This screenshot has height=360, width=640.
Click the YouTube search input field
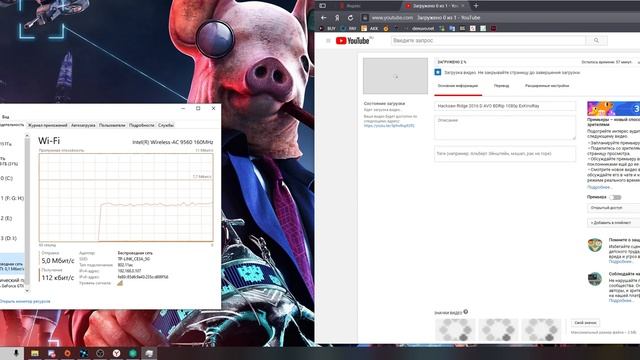point(489,40)
